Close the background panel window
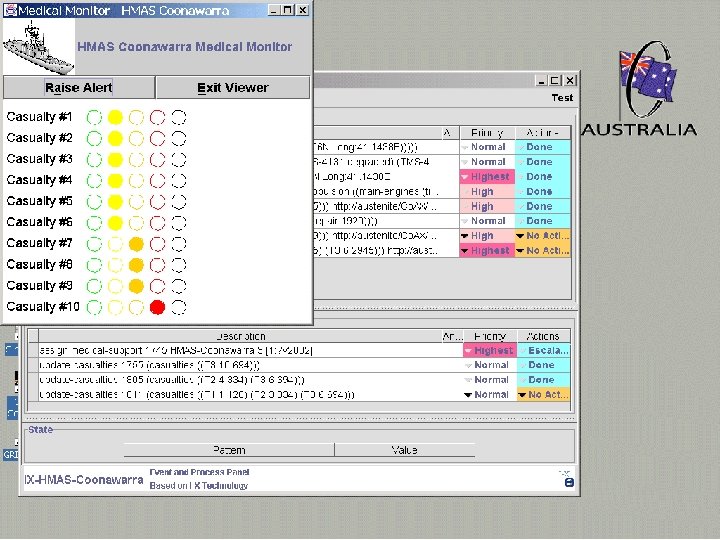This screenshot has height=540, width=720. click(x=570, y=81)
